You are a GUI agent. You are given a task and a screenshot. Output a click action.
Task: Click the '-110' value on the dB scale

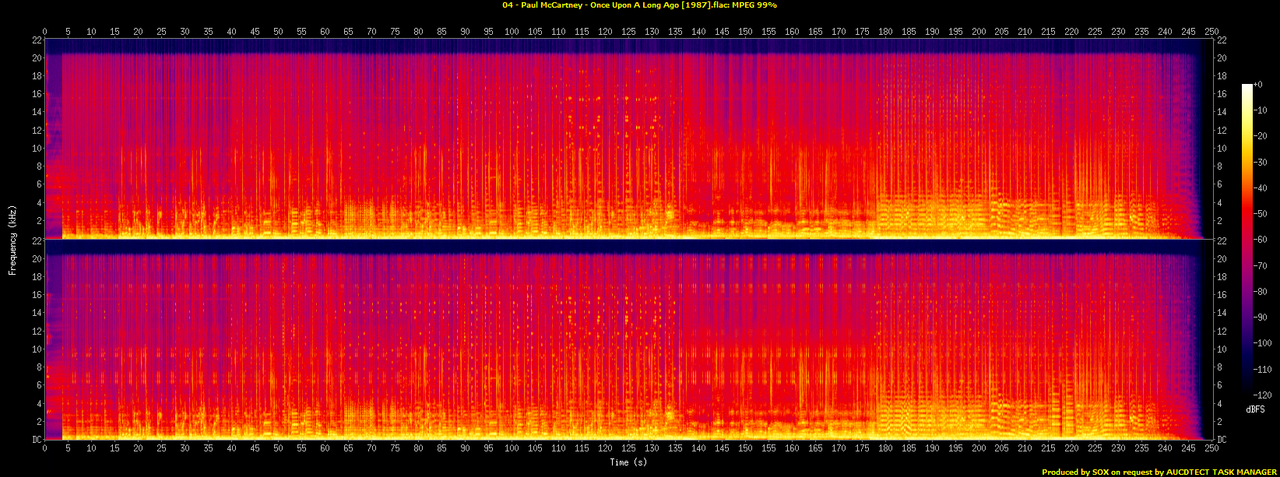click(x=1263, y=369)
